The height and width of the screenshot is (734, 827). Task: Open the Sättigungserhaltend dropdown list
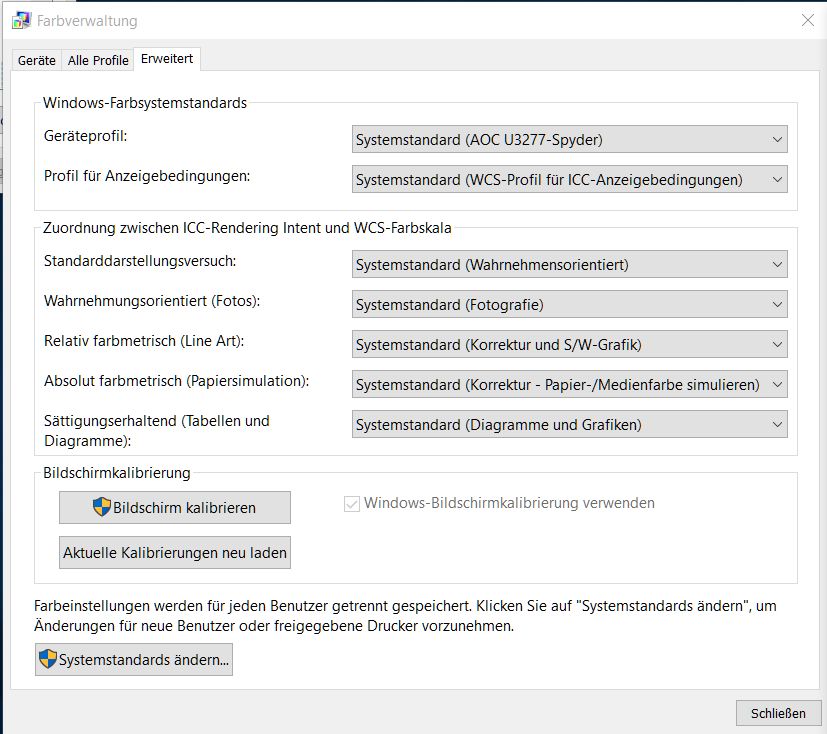[x=569, y=425]
